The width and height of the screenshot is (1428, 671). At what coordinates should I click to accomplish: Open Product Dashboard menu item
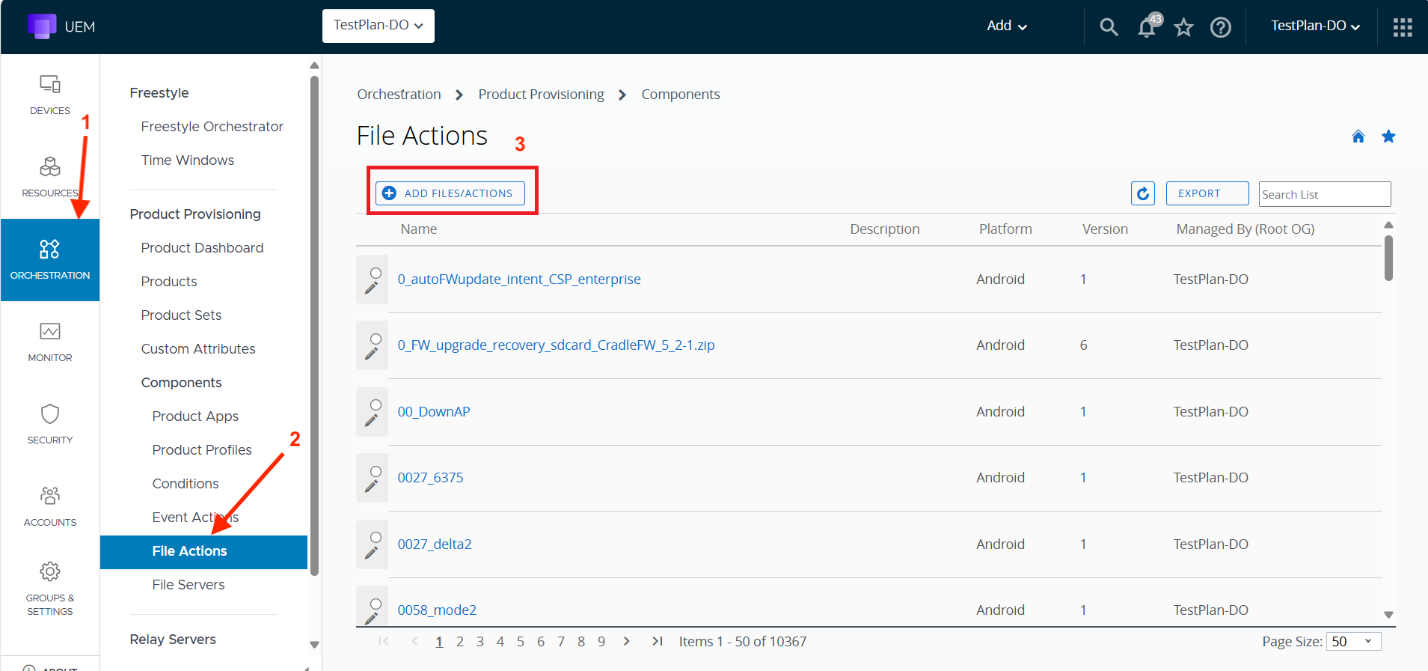202,248
